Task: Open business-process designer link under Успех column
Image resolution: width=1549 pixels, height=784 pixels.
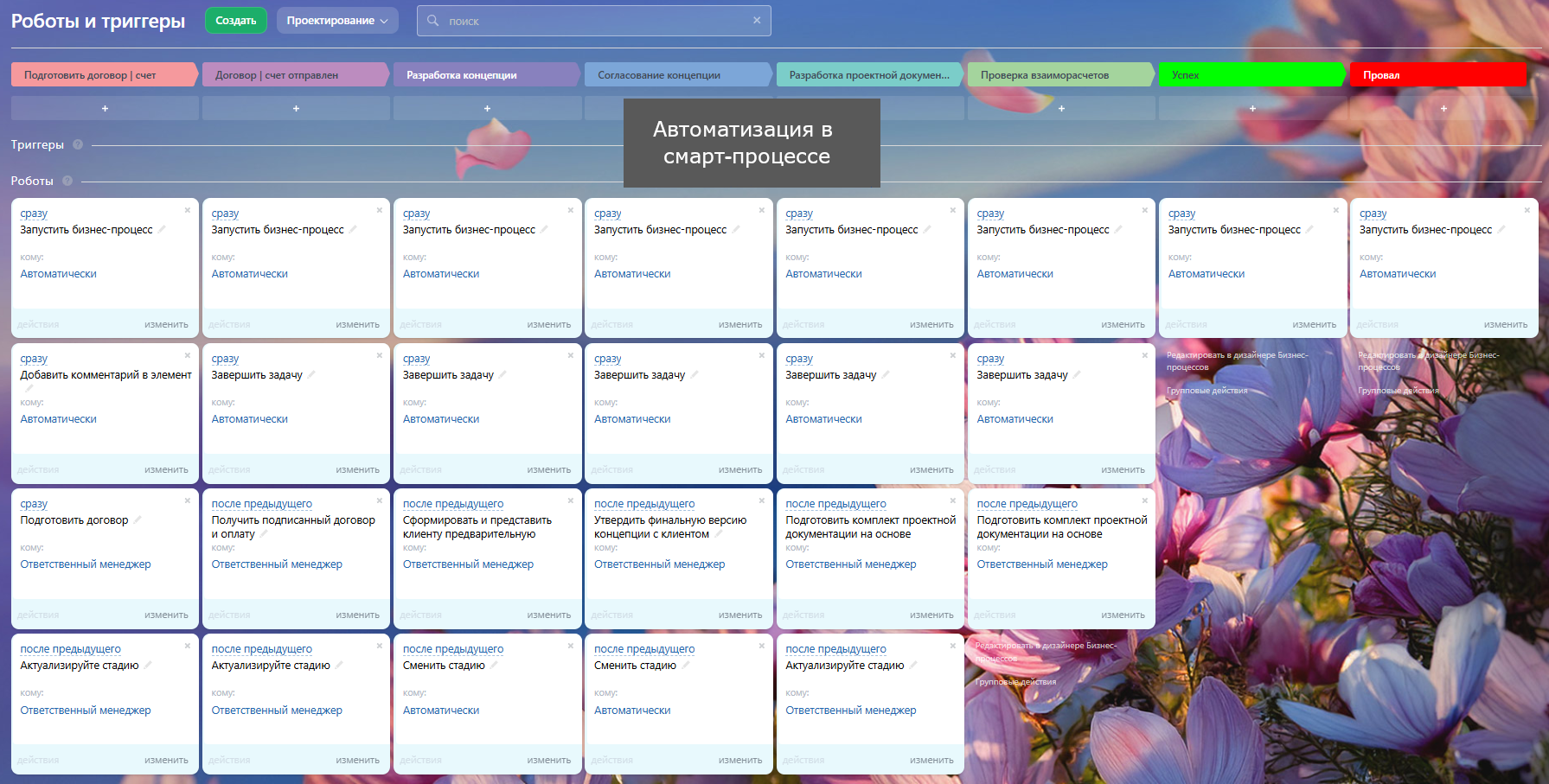Action: (1237, 361)
